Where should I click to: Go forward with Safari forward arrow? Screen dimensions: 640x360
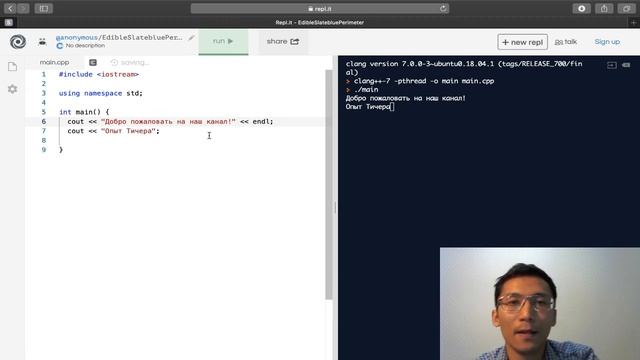pyautogui.click(x=23, y=8)
